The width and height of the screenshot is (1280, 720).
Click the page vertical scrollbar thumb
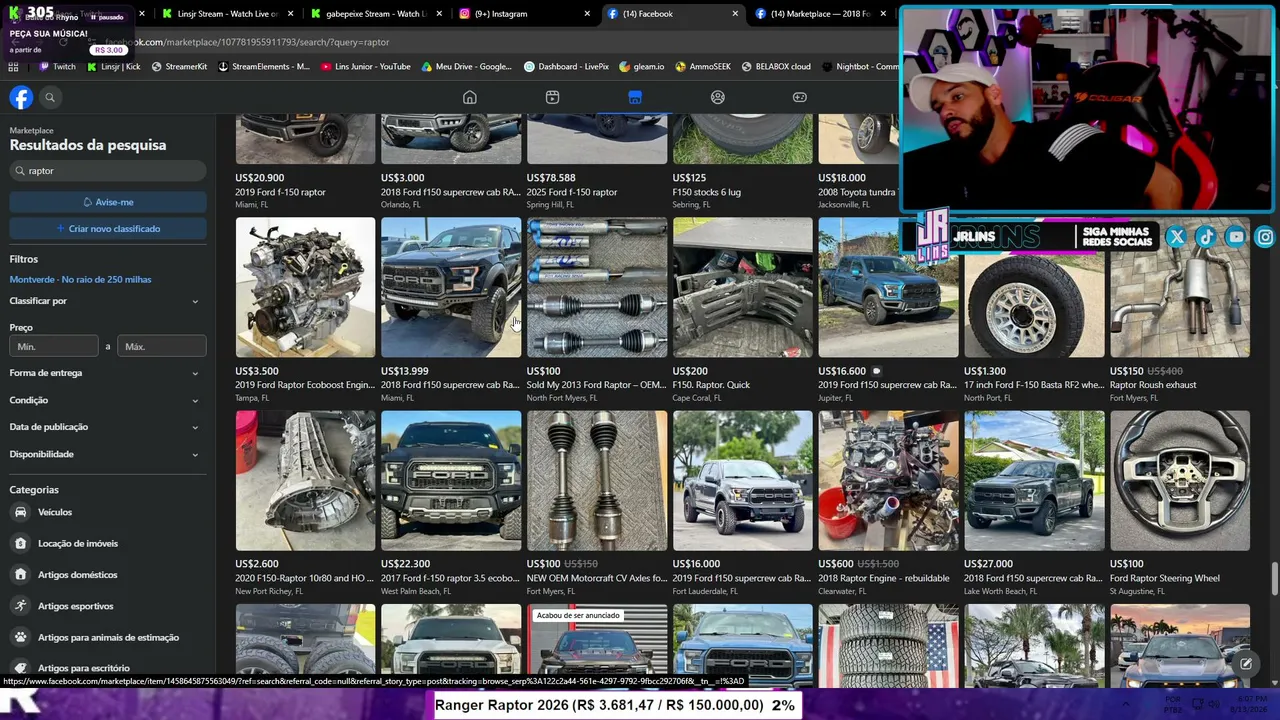tap(1274, 578)
